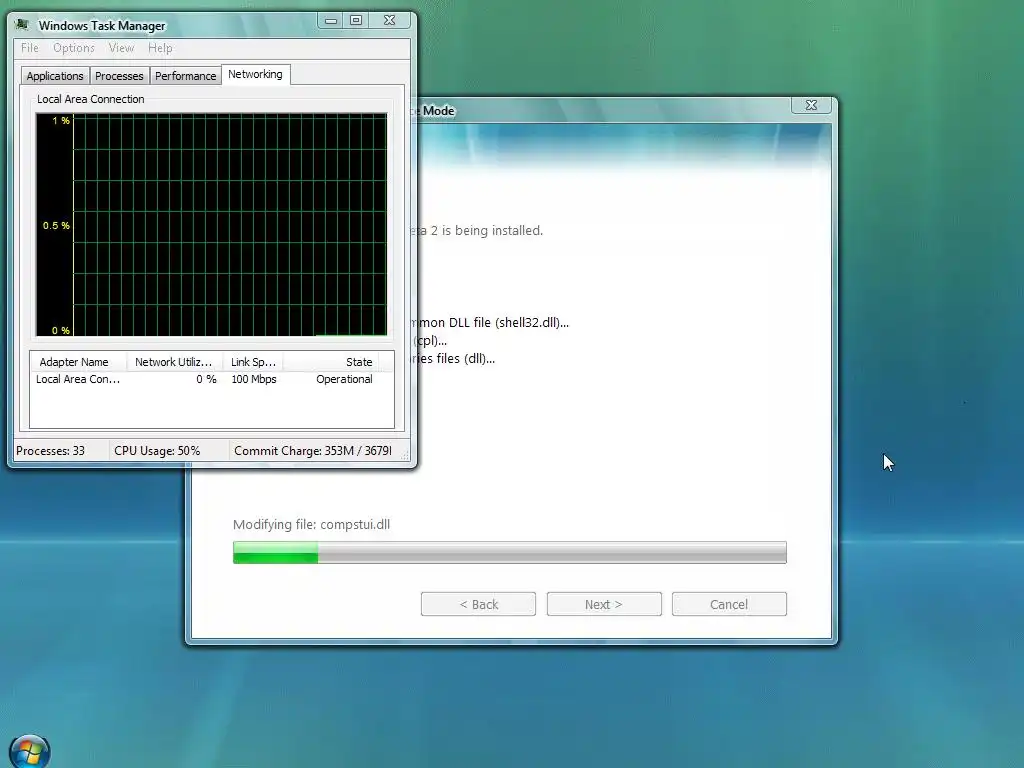Open the Help menu in Task Manager
Viewport: 1024px width, 768px height.
(160, 48)
